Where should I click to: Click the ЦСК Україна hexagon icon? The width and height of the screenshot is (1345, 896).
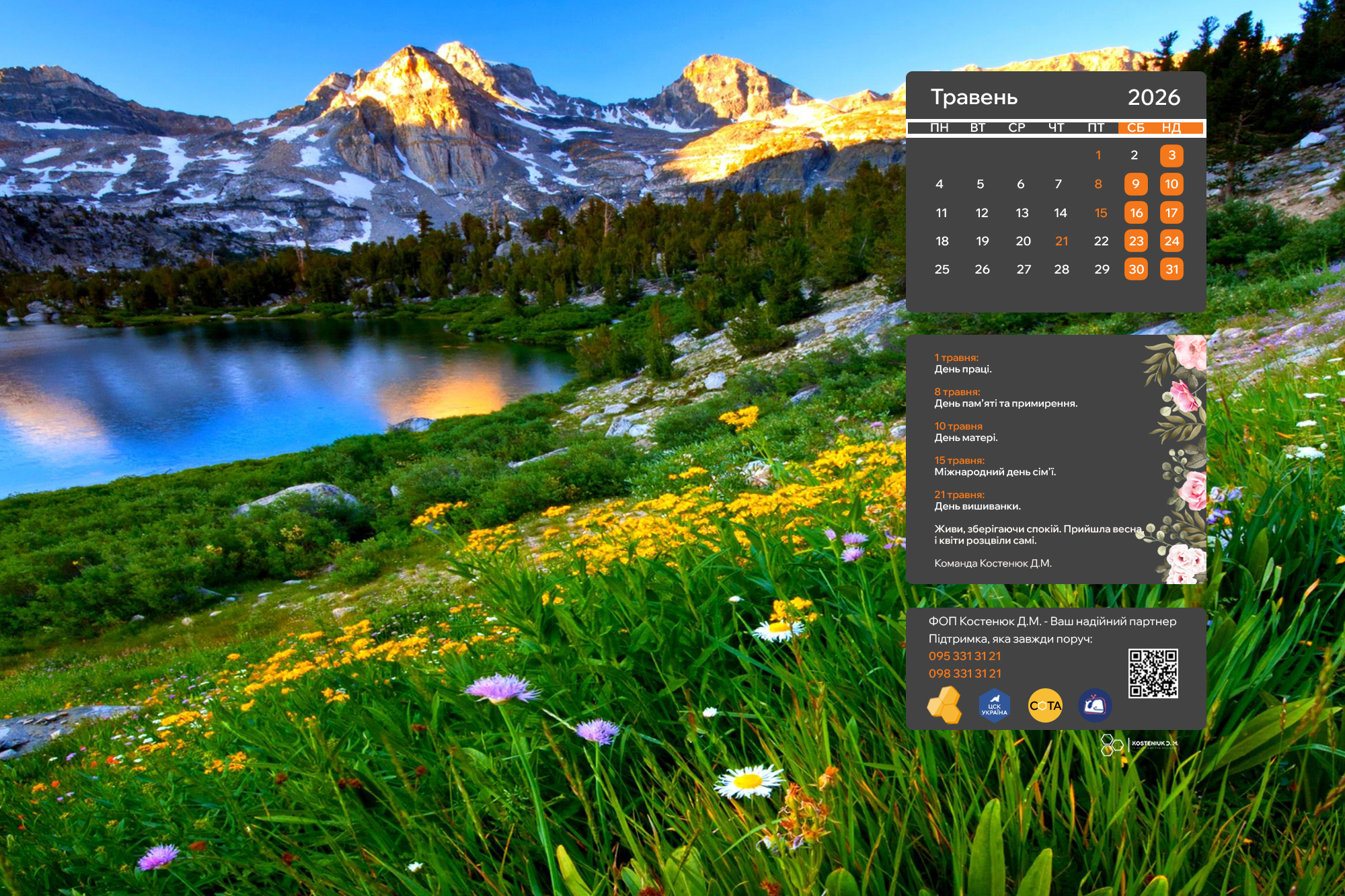click(x=994, y=706)
